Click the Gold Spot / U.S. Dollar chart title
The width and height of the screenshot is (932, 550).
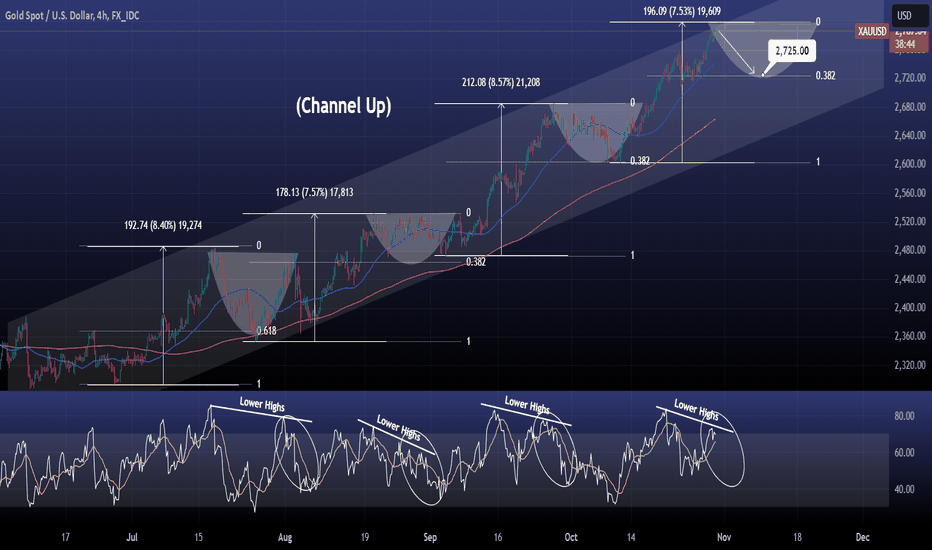(72, 15)
